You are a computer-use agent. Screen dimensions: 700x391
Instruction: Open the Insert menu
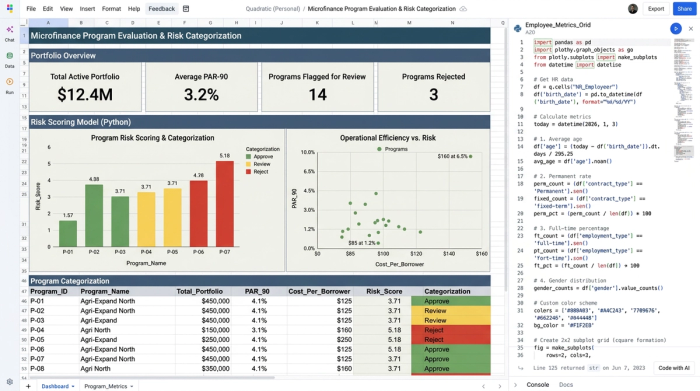click(x=87, y=8)
